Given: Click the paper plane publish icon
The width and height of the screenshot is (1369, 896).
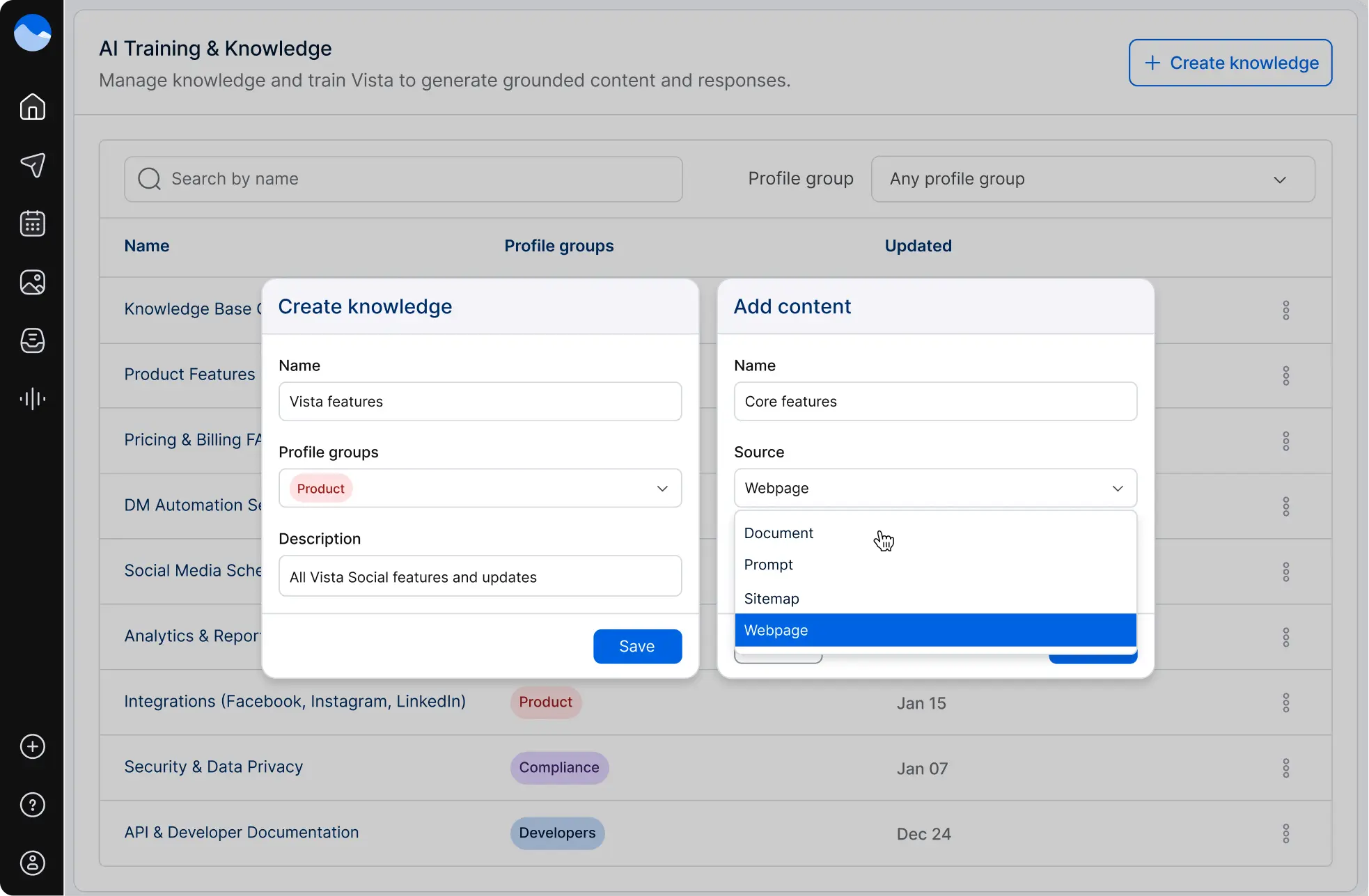Looking at the screenshot, I should [33, 165].
